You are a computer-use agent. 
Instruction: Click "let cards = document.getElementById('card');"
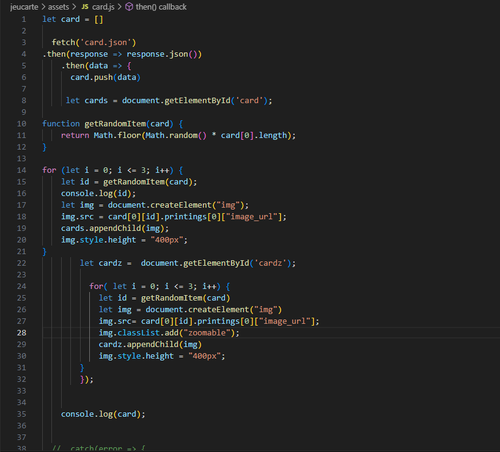(x=169, y=101)
